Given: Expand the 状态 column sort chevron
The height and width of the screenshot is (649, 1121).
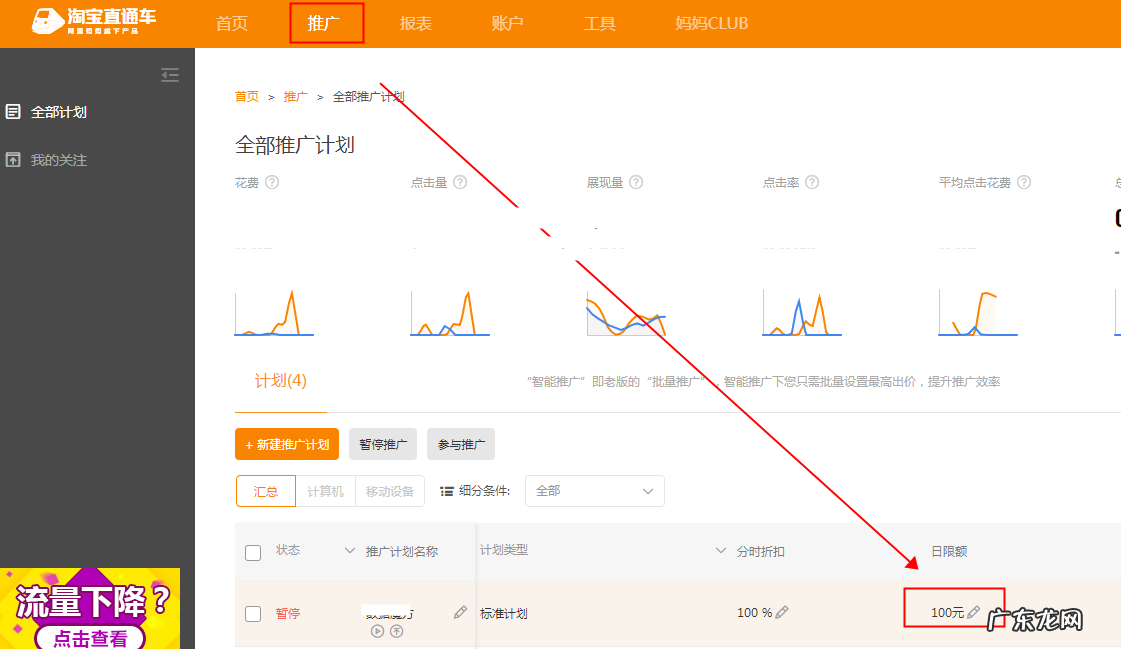Looking at the screenshot, I should (x=350, y=551).
